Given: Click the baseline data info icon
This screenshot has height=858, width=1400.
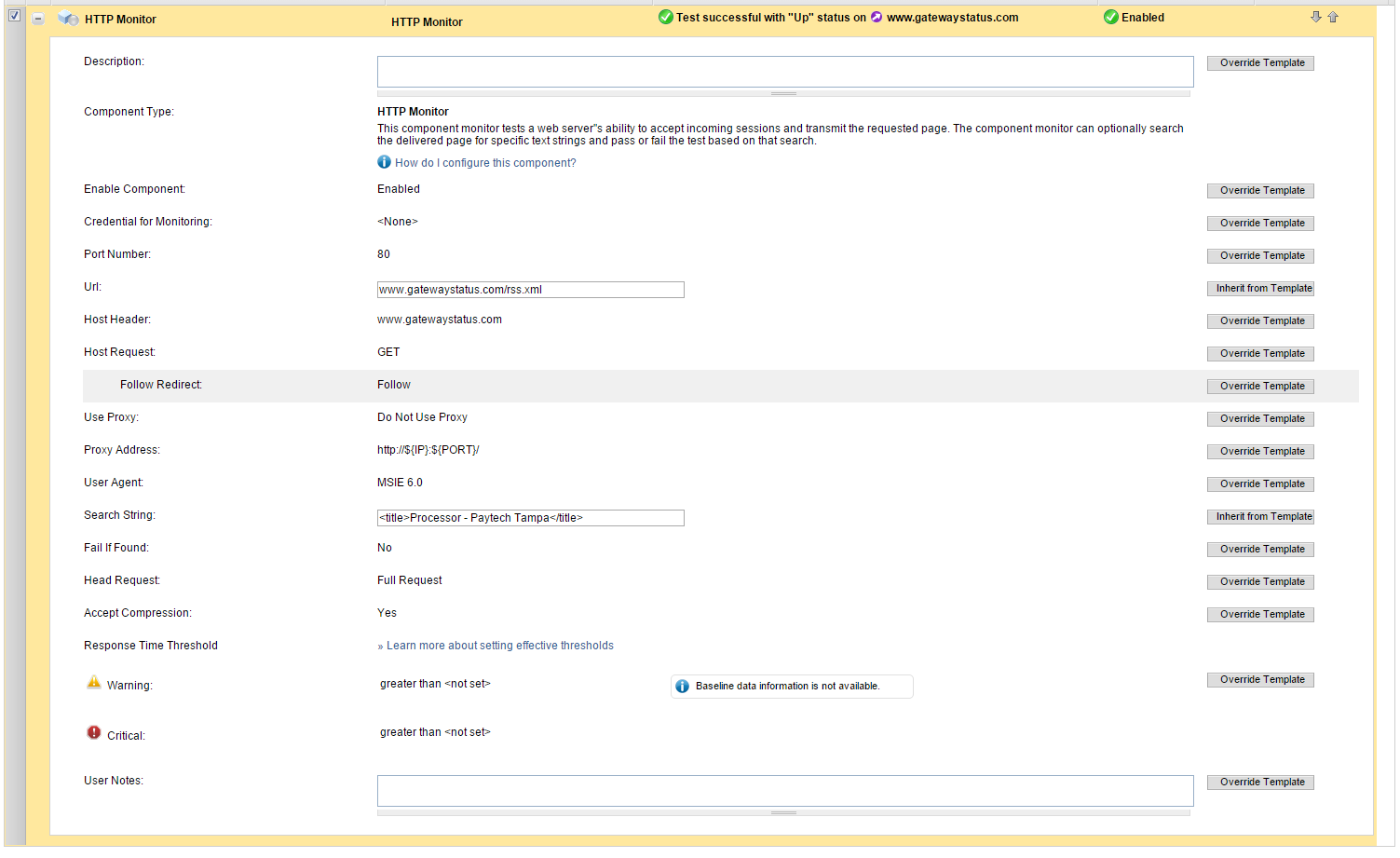Looking at the screenshot, I should click(x=682, y=687).
